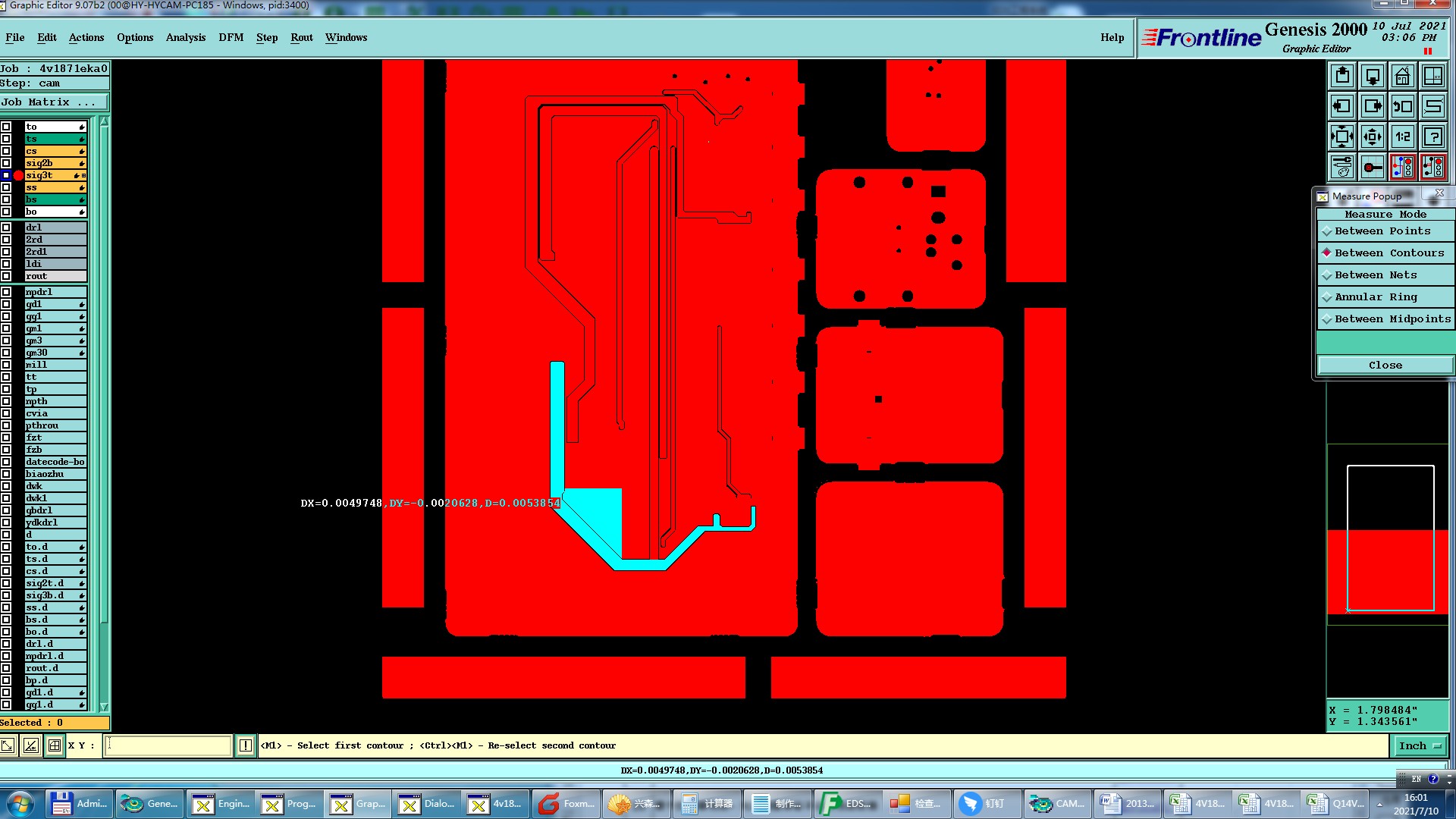
Task: Open the Rout menu
Action: click(302, 38)
